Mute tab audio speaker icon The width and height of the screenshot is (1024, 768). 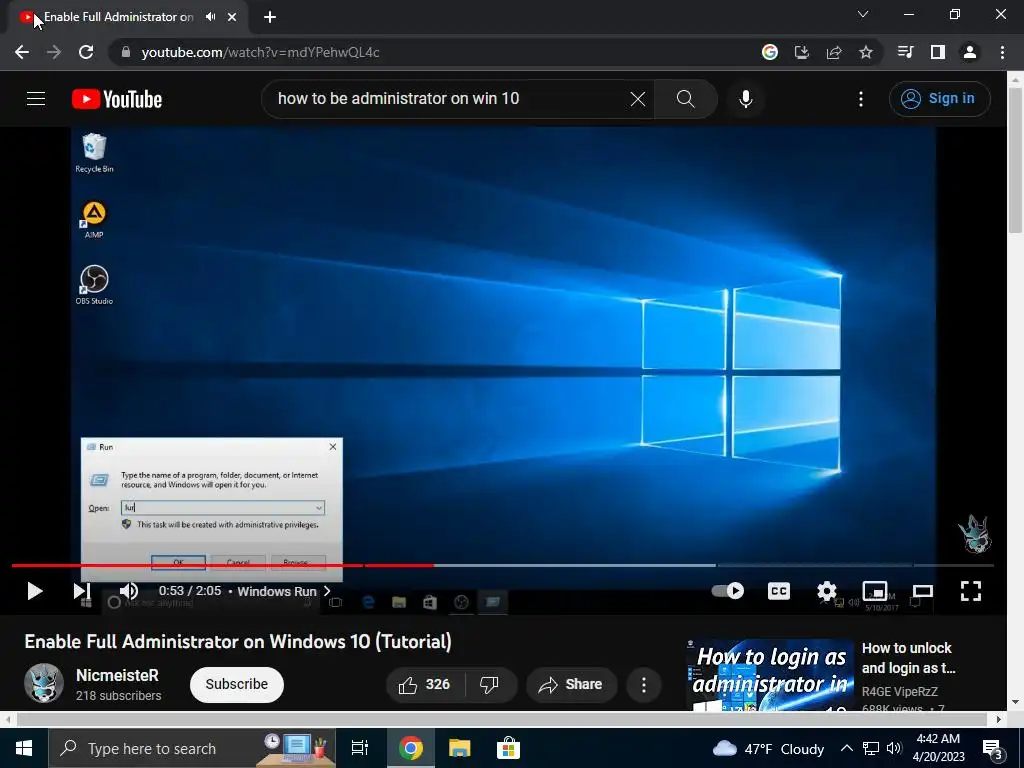tap(210, 17)
